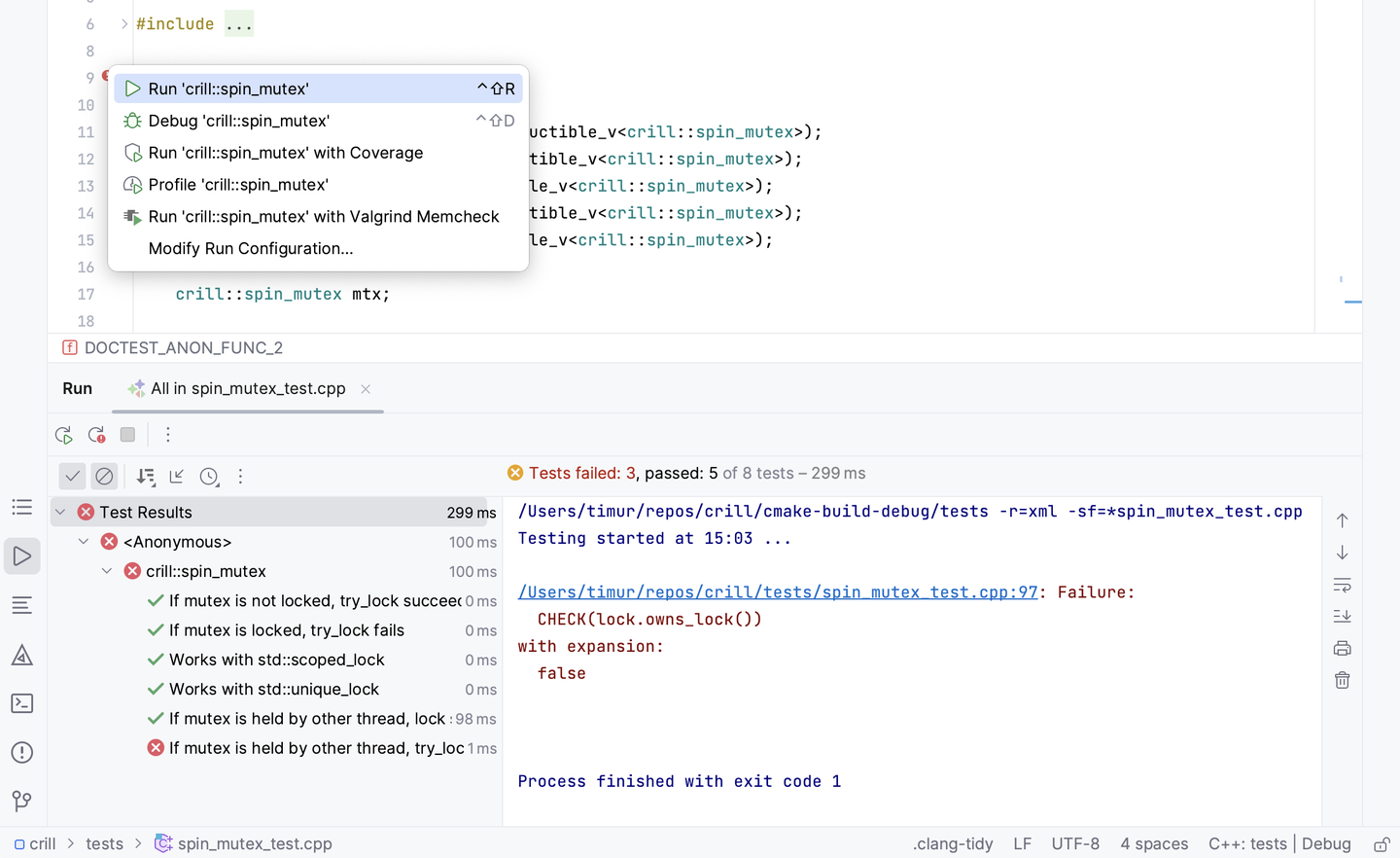Open the test history clock icon
This screenshot has height=858, width=1400.
click(x=209, y=477)
